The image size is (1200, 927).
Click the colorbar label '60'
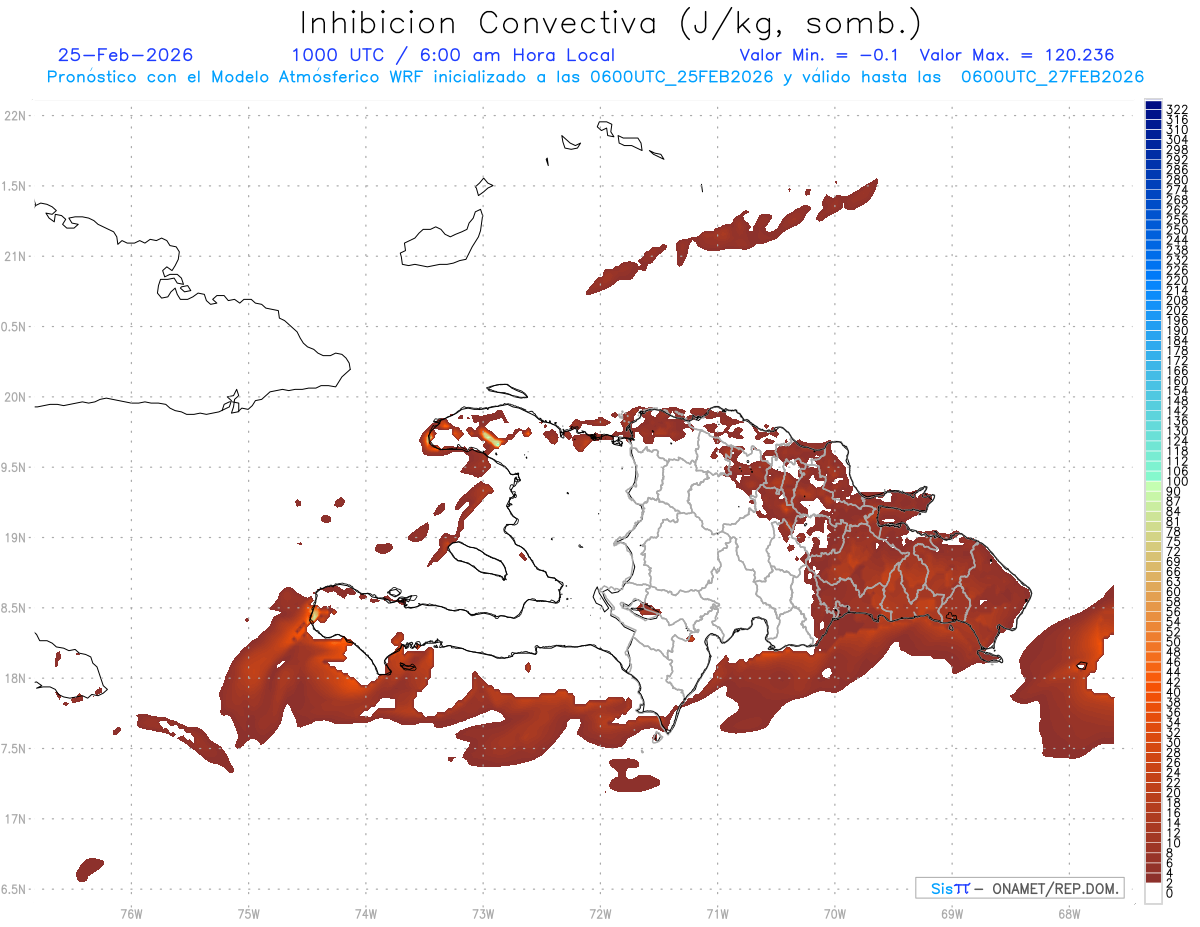coord(1174,591)
